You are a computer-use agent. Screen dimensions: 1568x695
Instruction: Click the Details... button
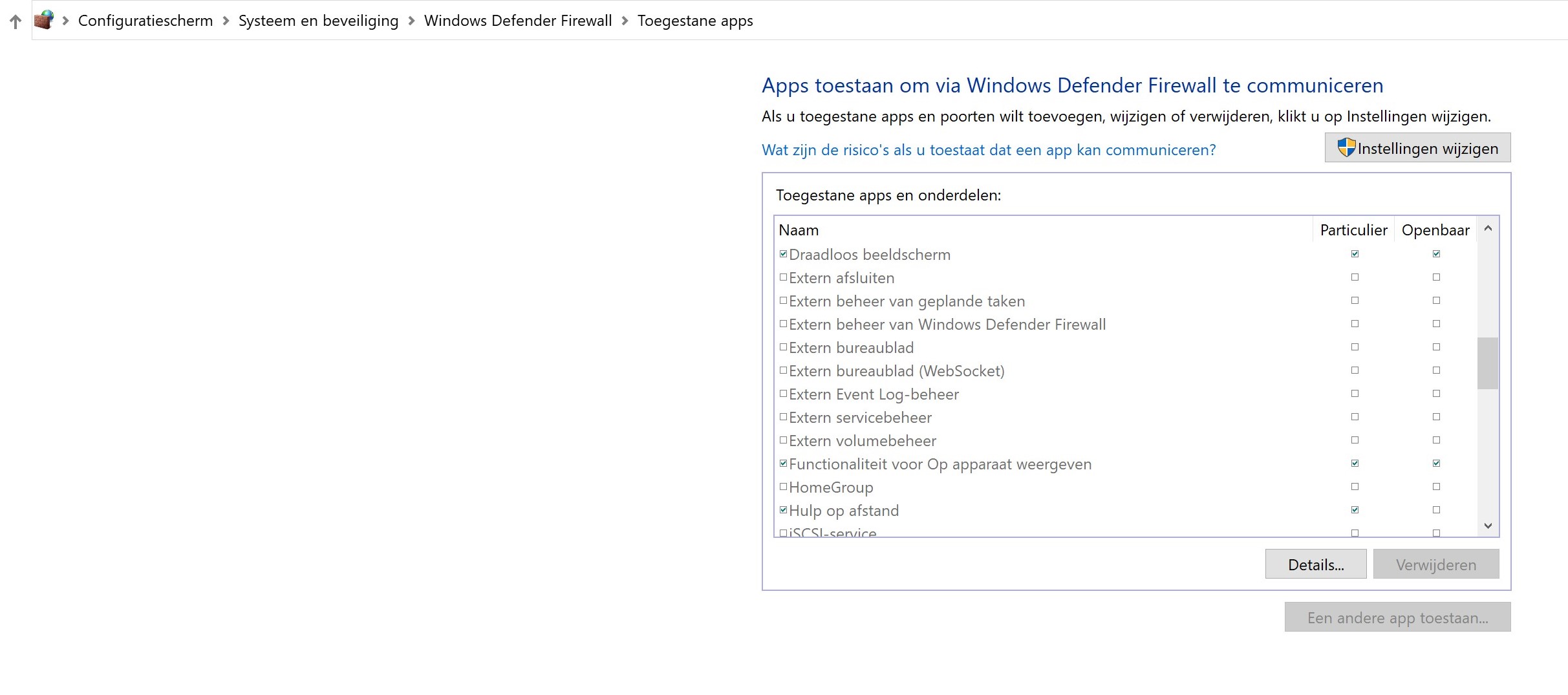click(x=1316, y=564)
